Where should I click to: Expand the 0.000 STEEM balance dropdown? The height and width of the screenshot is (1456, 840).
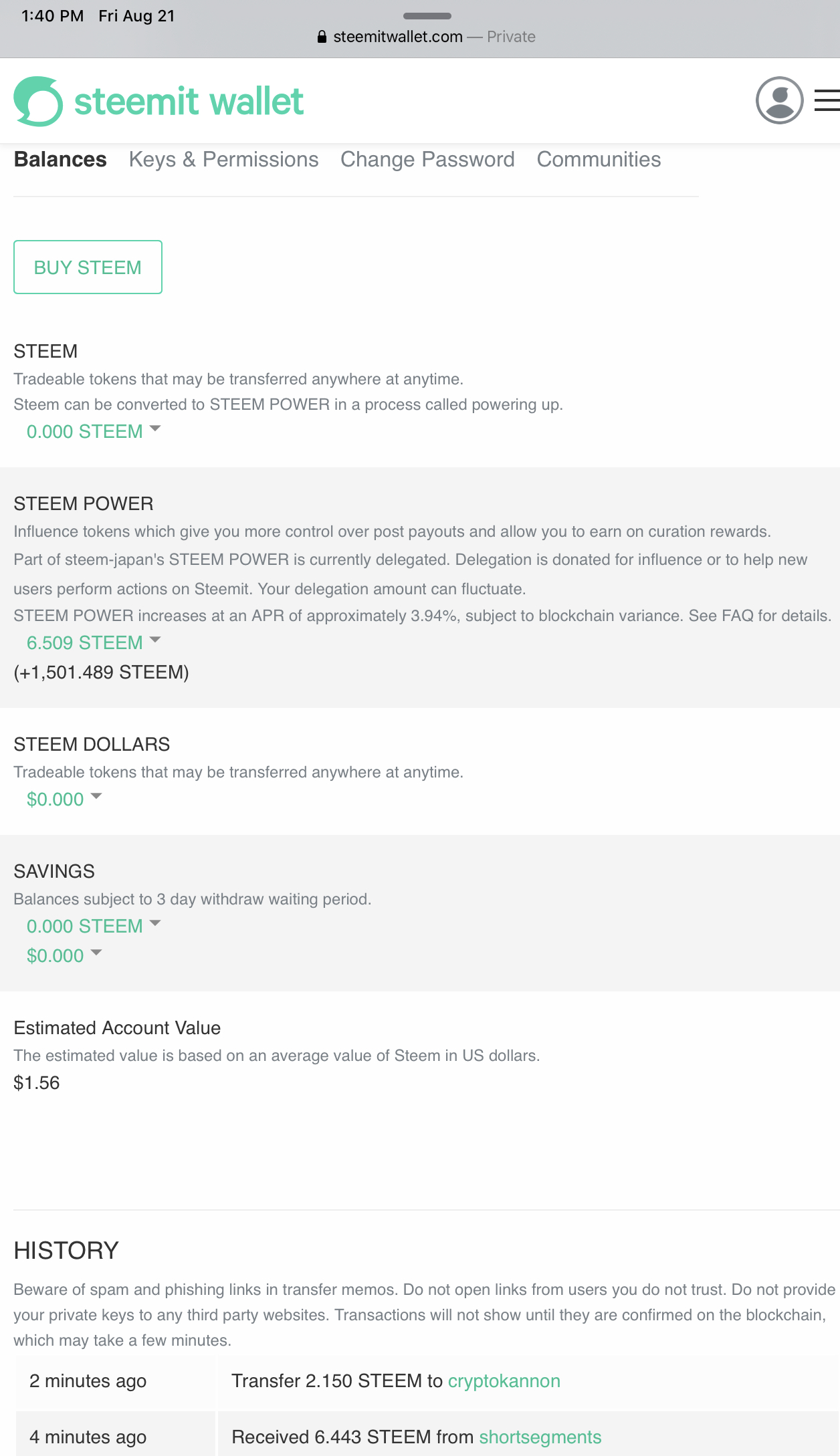click(x=94, y=431)
